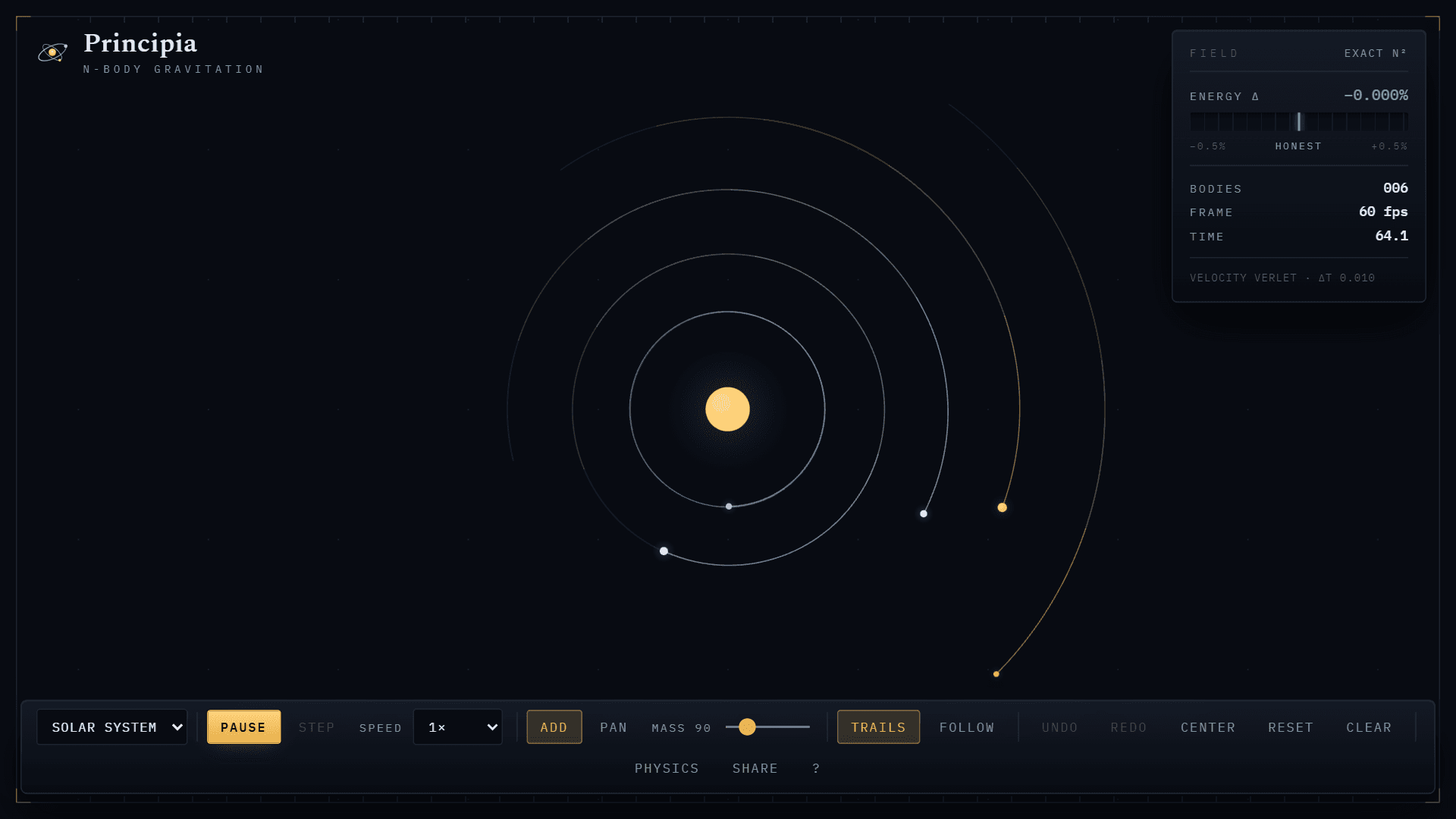Click the Velocity Verlet integrator text
This screenshot has height=819, width=1456.
coord(1282,278)
